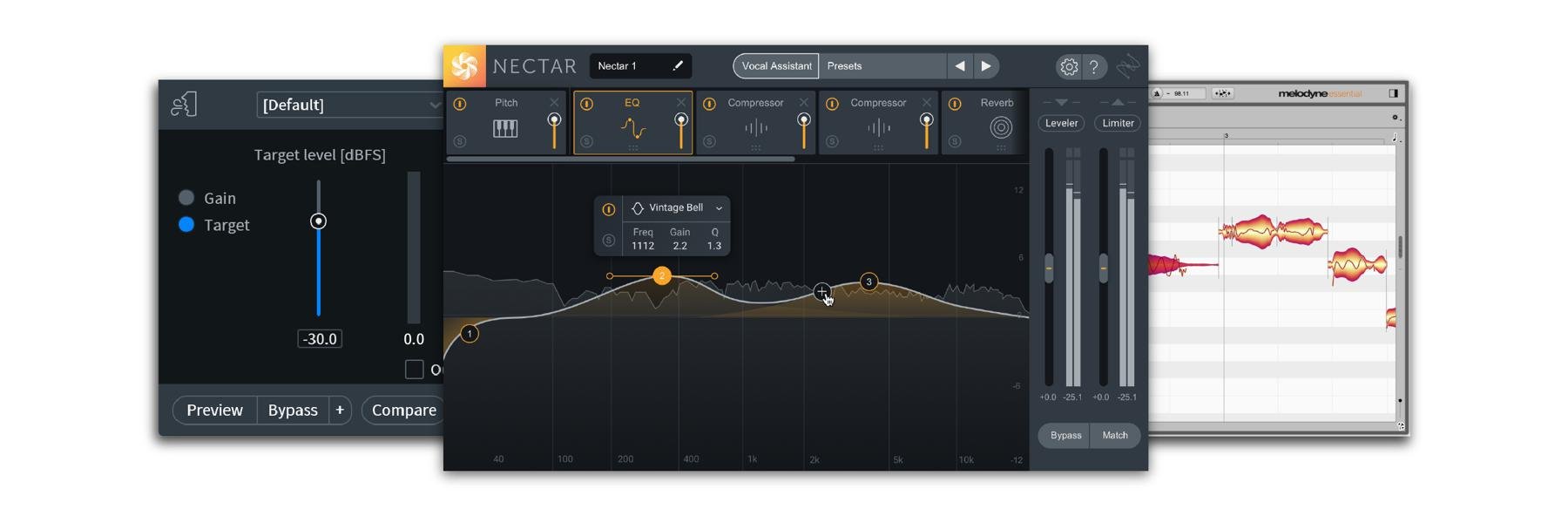Select the Gain radio option

pyautogui.click(x=186, y=198)
